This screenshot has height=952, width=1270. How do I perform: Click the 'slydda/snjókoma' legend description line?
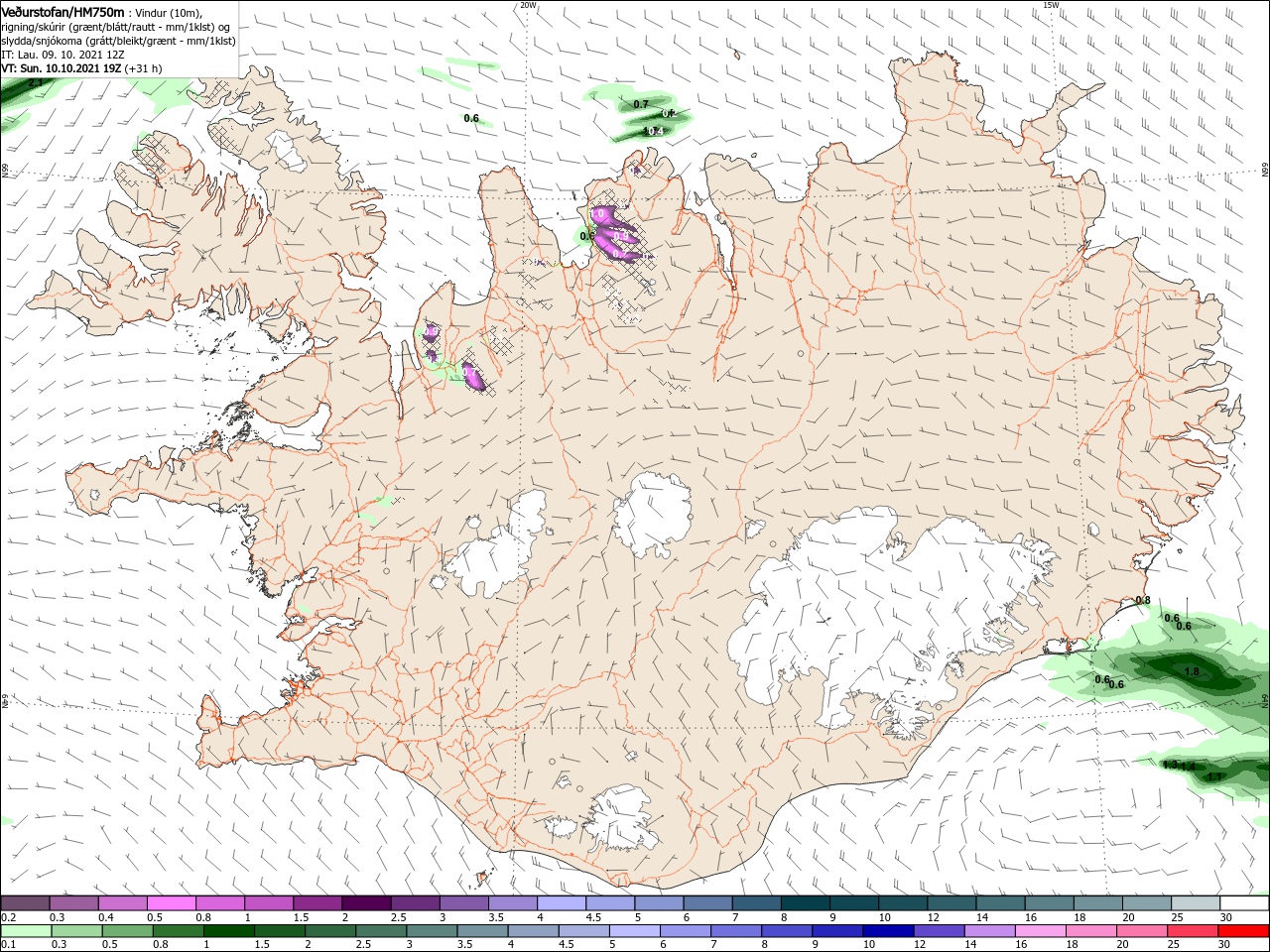pyautogui.click(x=118, y=41)
